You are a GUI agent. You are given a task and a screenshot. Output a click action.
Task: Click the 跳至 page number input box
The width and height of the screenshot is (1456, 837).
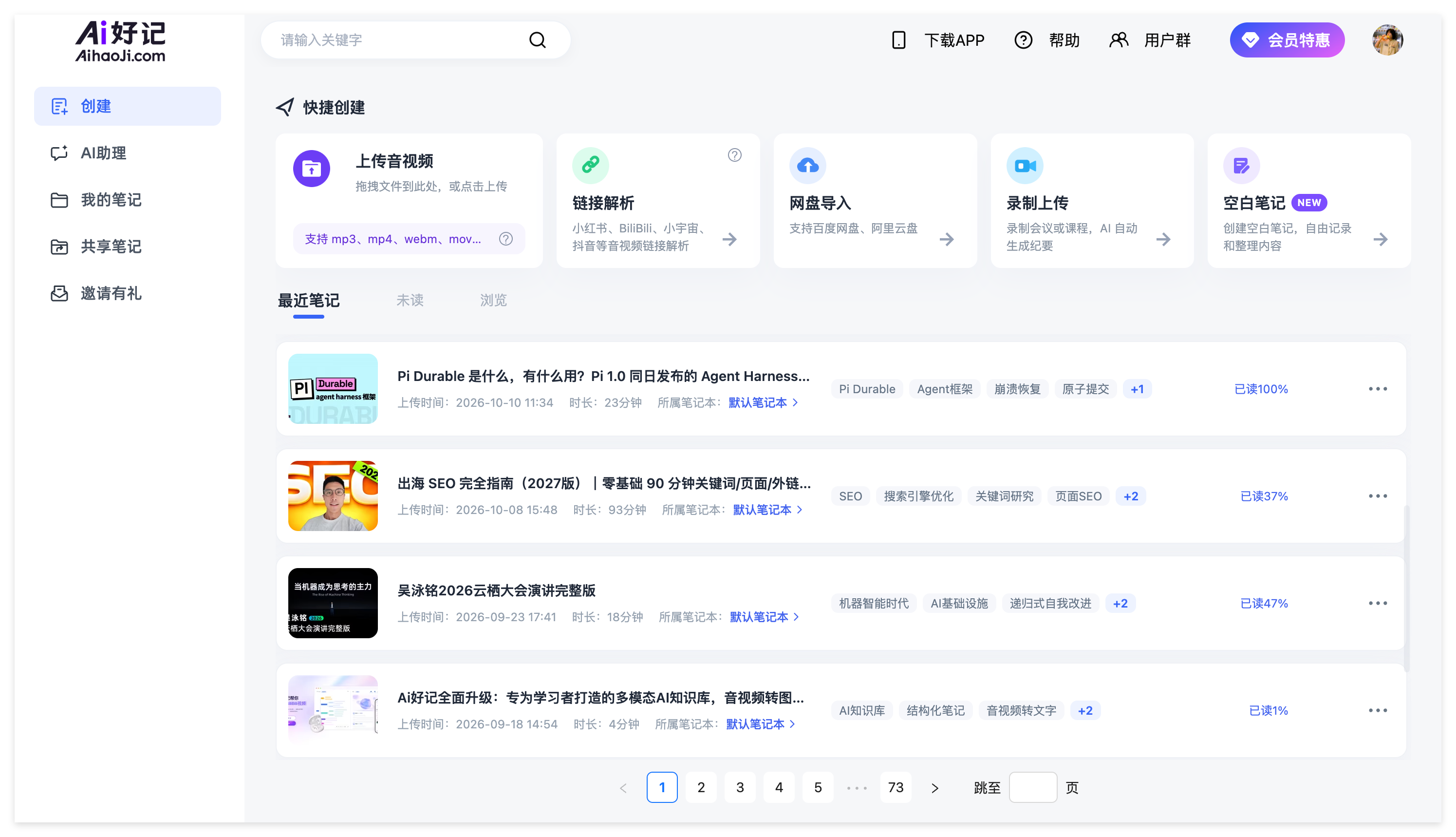coord(1032,788)
